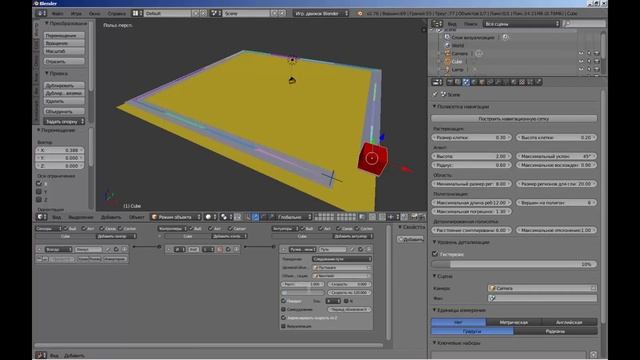
Task: Toggle Самоудаление checkbox in actuator
Action: tap(284, 309)
